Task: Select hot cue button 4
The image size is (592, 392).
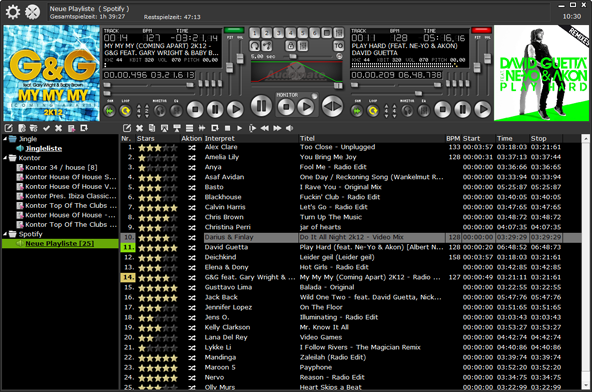Action: click(291, 33)
